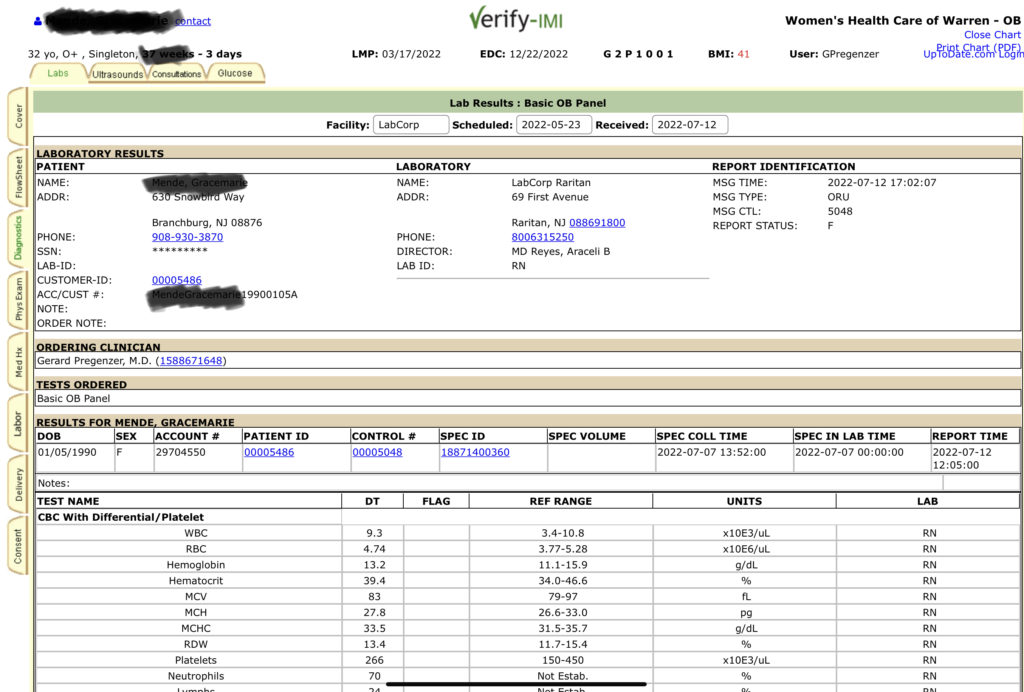1024x692 pixels.
Task: Click the laboratory zip code link 088691800
Action: pos(597,223)
